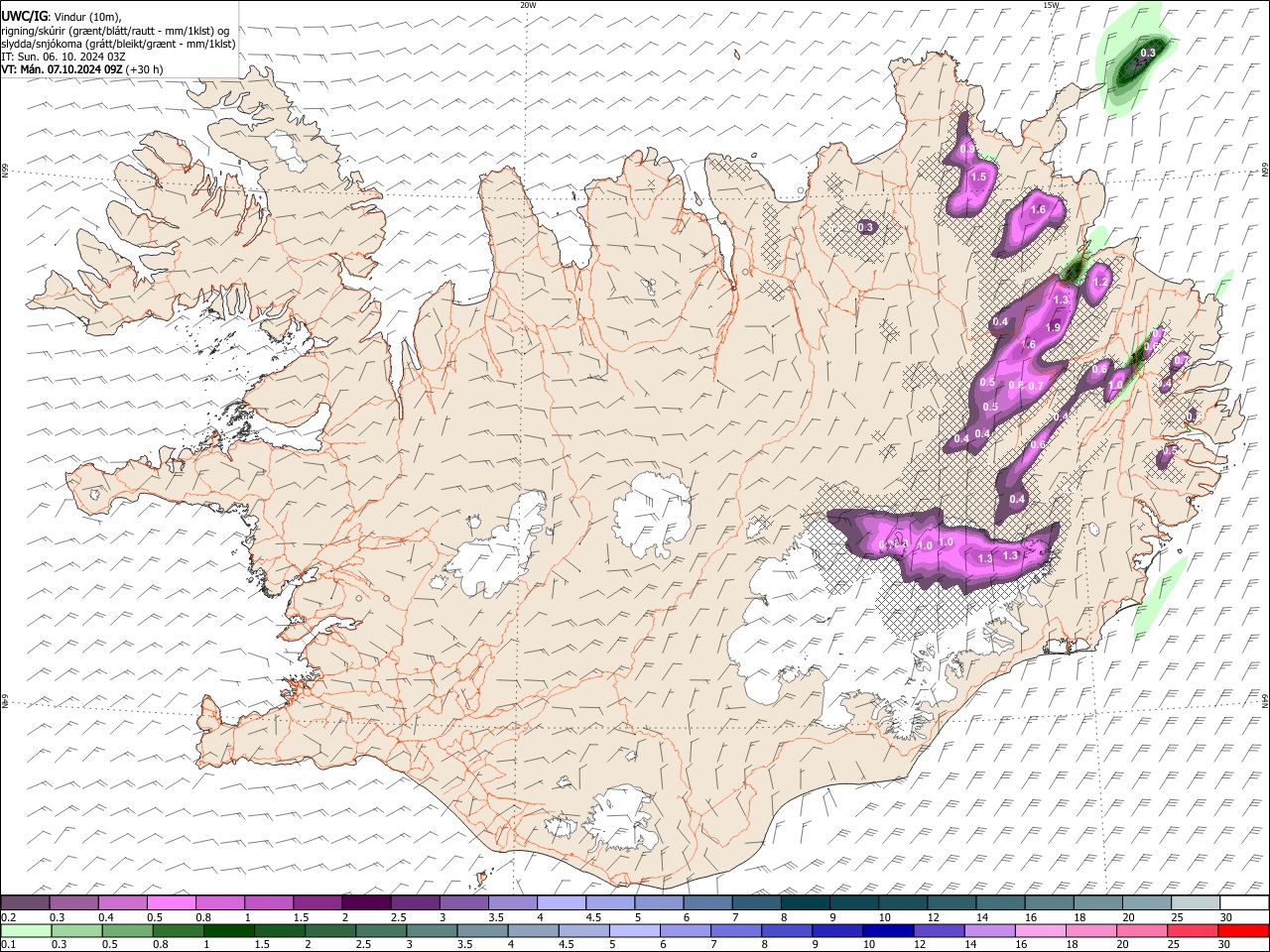Click the violet 12 swatch in the rain scale
The height and width of the screenshot is (952, 1270).
click(938, 930)
